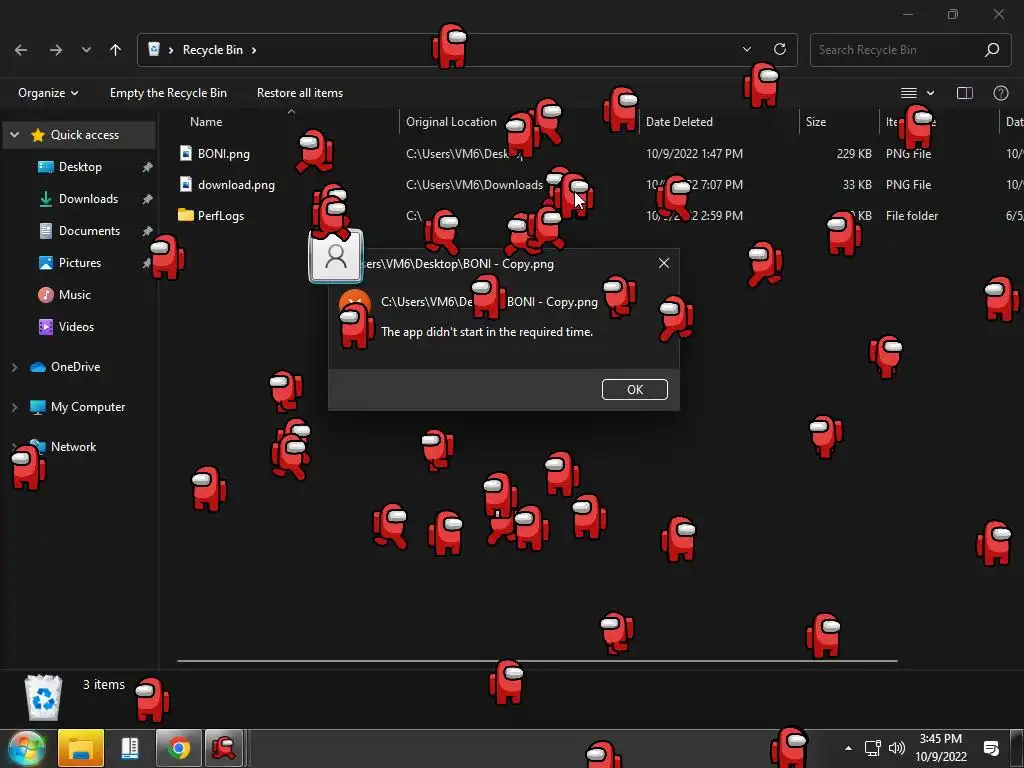Open File Explorer from taskbar
Image resolution: width=1024 pixels, height=768 pixels.
[x=81, y=748]
